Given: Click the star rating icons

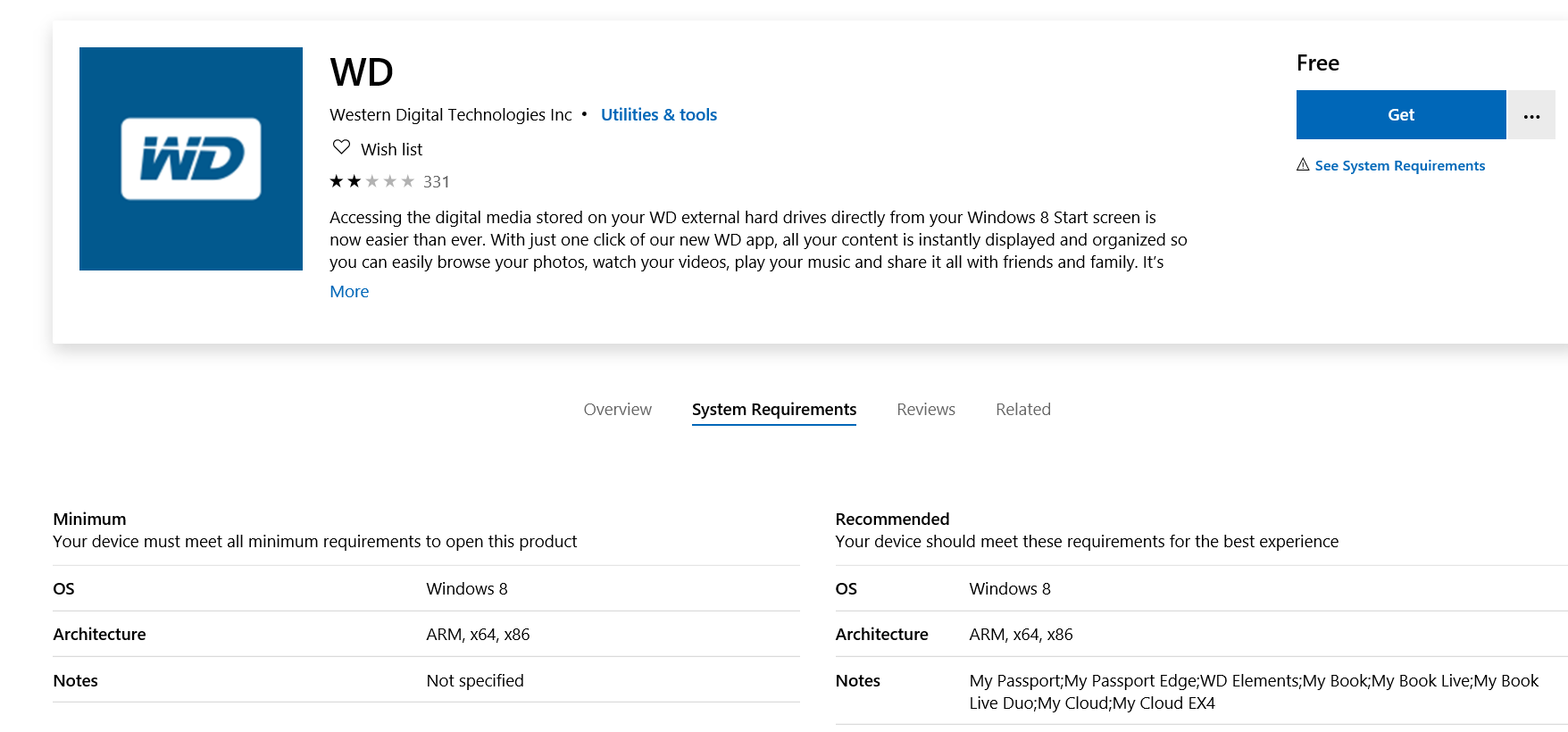Looking at the screenshot, I should click(371, 181).
